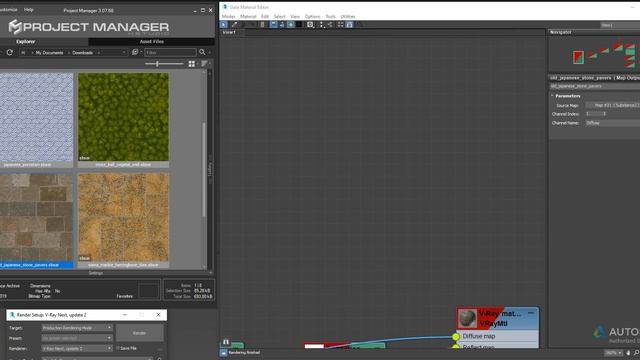Viewport: 640px width, 360px height.
Task: Open the Tools menu in Material Editor
Action: click(x=330, y=16)
